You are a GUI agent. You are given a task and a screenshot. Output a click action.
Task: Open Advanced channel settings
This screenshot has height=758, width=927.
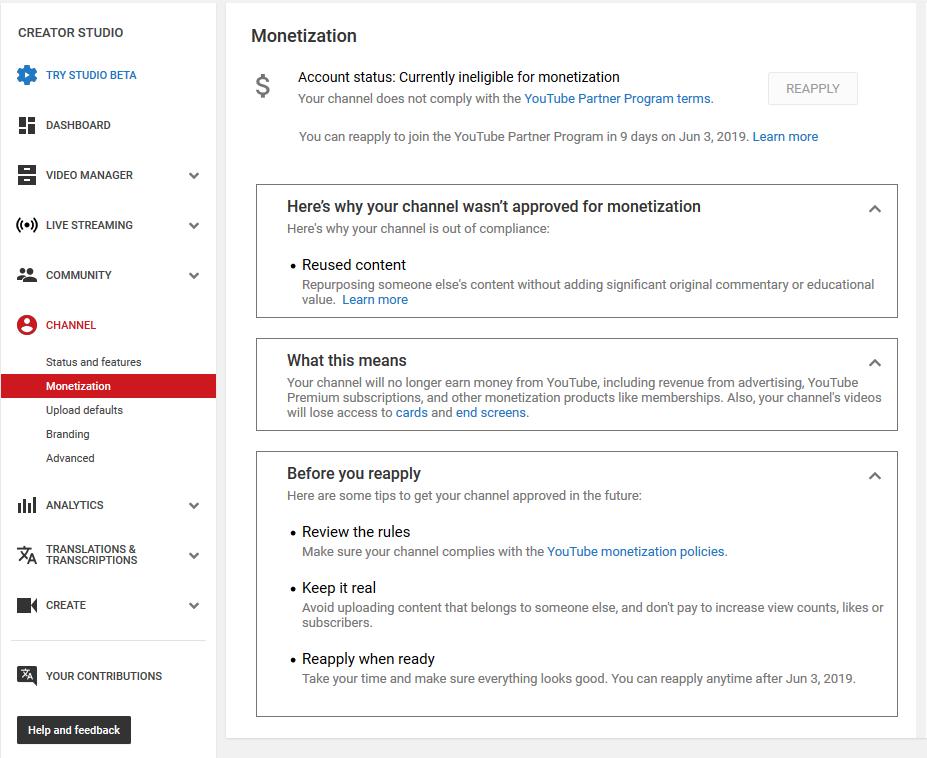(x=70, y=458)
